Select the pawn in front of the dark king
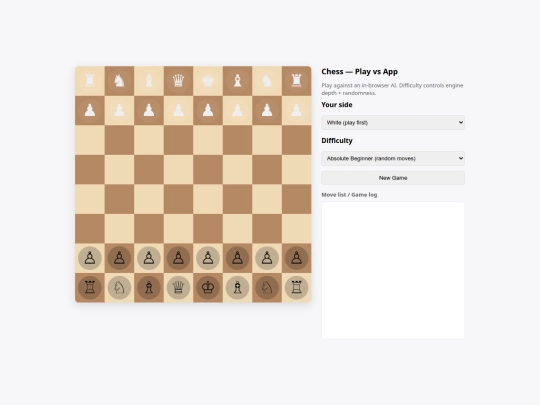 [208, 258]
